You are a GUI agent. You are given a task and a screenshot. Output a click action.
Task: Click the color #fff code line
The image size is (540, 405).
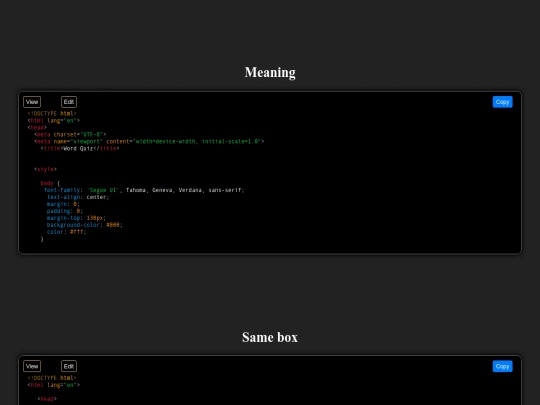(67, 232)
